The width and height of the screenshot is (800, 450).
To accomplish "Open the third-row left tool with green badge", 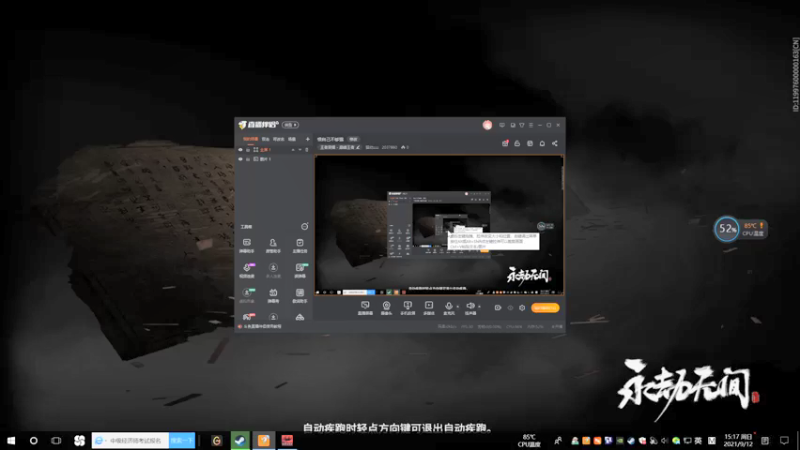I will (x=247, y=295).
